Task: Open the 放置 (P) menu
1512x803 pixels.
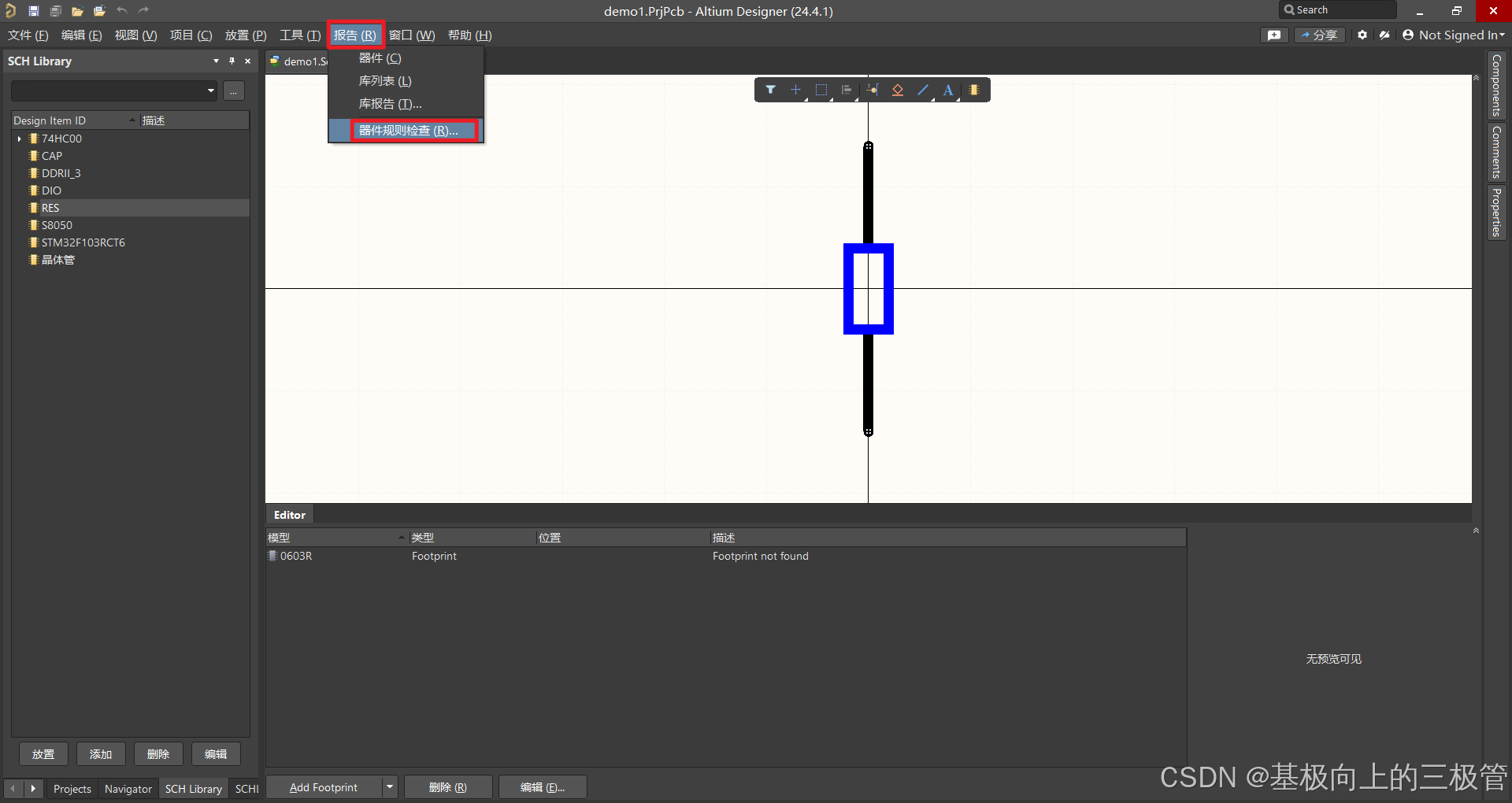Action: [x=246, y=35]
